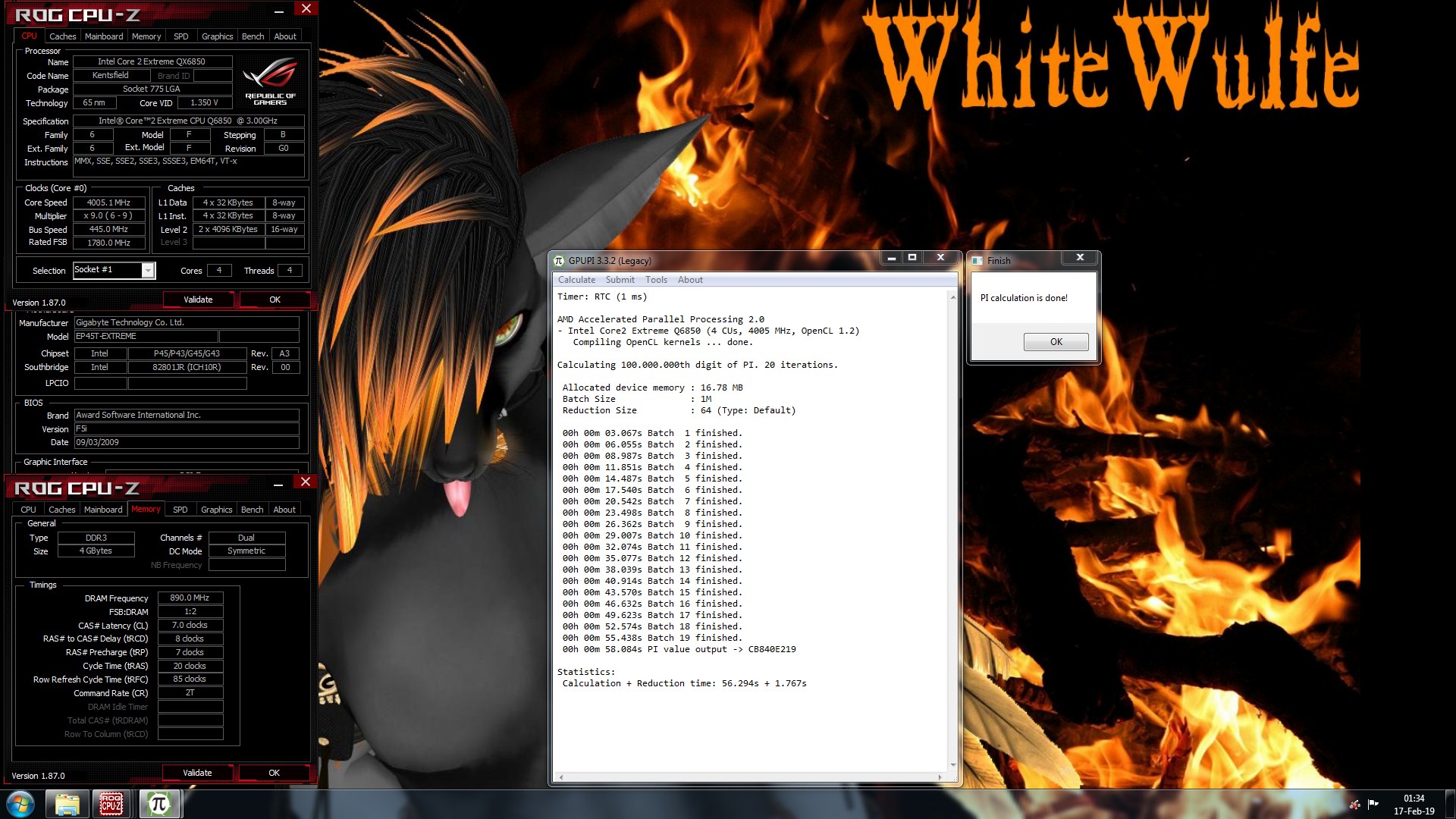
Task: Click red notification tray icon
Action: (x=1354, y=805)
